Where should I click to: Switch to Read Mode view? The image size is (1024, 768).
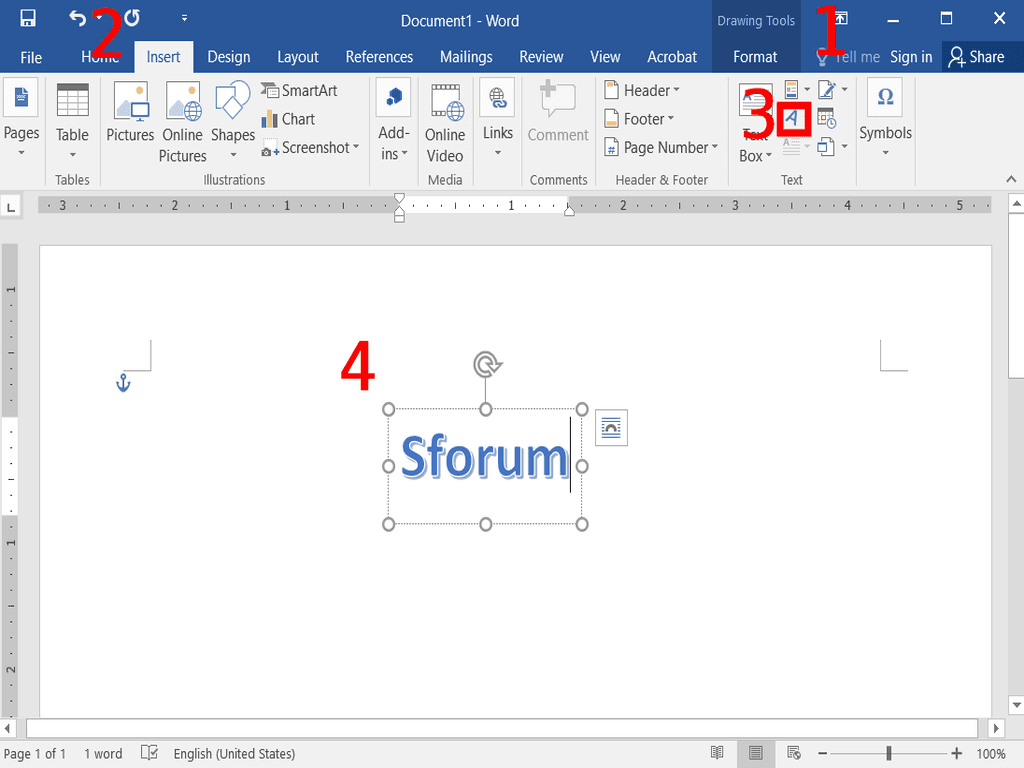coord(717,753)
